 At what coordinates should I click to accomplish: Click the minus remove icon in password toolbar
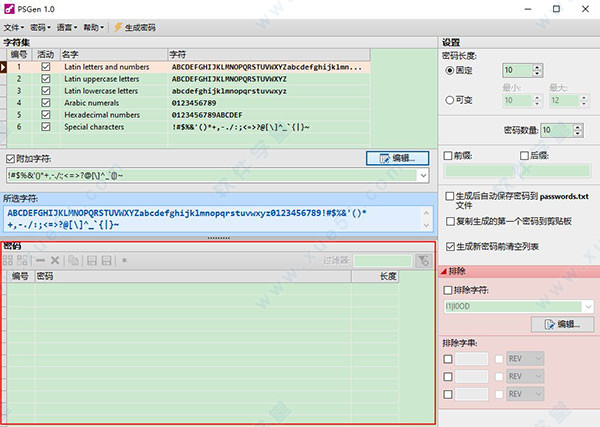point(40,260)
